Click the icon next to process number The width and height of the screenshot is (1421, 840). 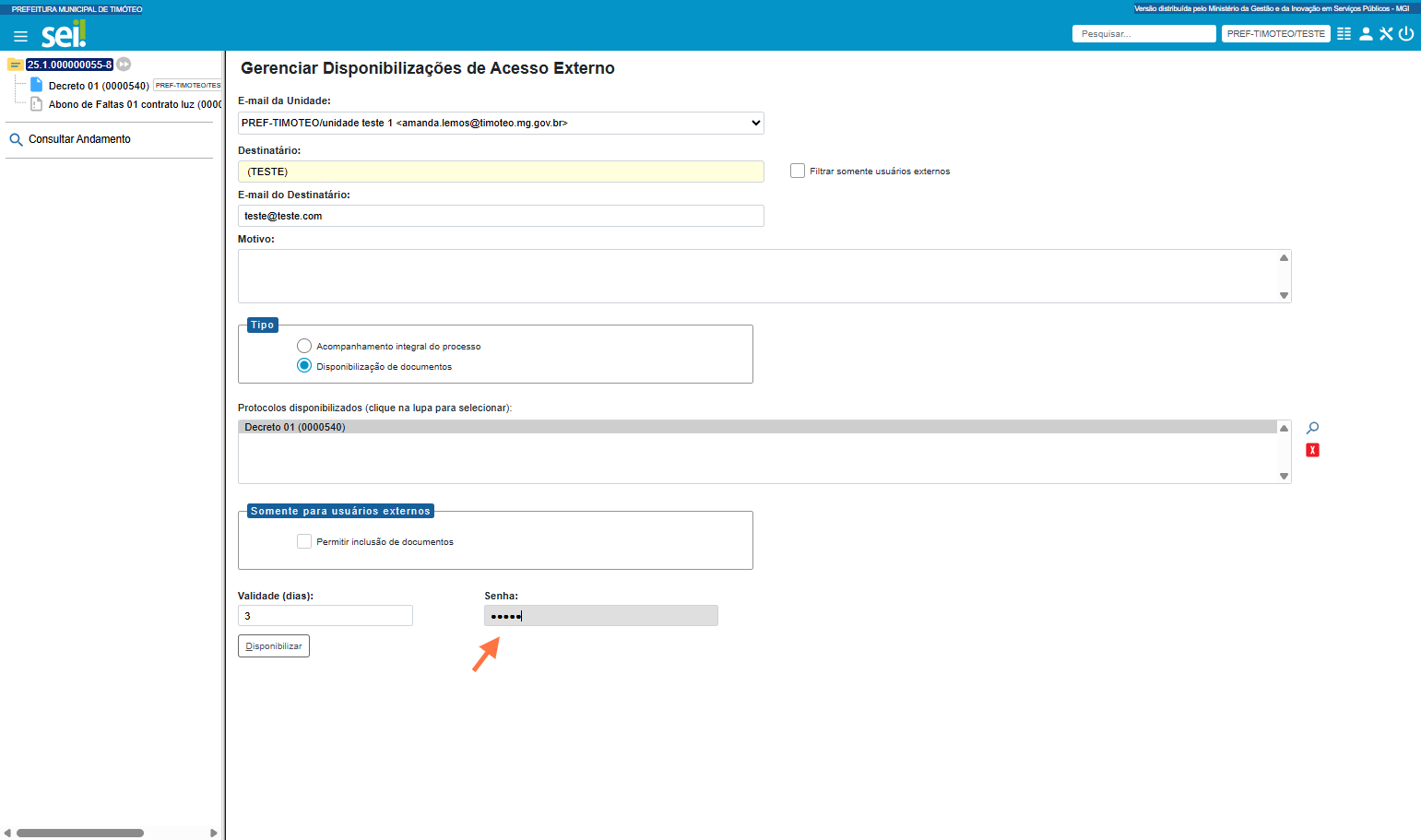coord(124,65)
